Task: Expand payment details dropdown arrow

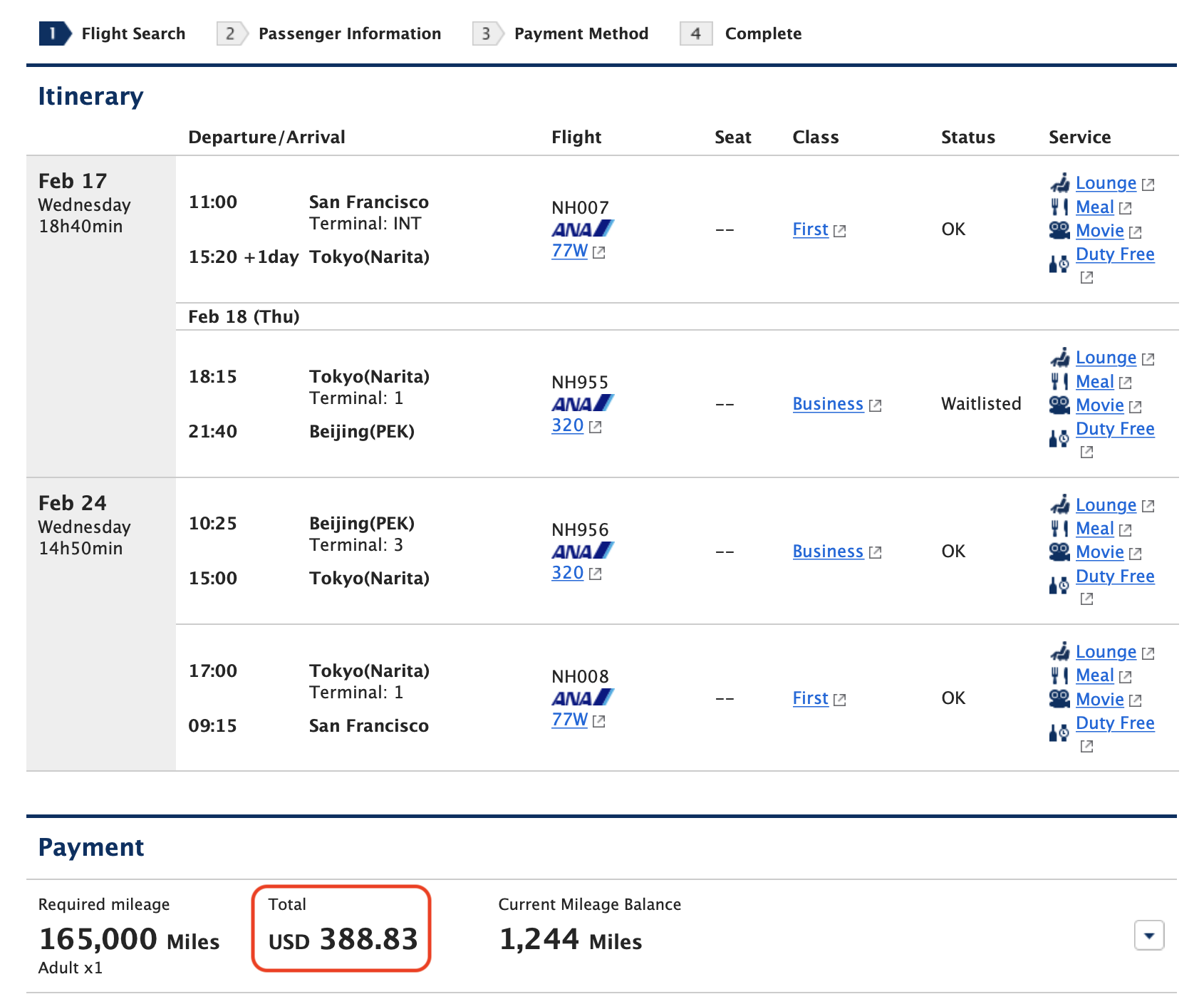Action: [x=1149, y=936]
